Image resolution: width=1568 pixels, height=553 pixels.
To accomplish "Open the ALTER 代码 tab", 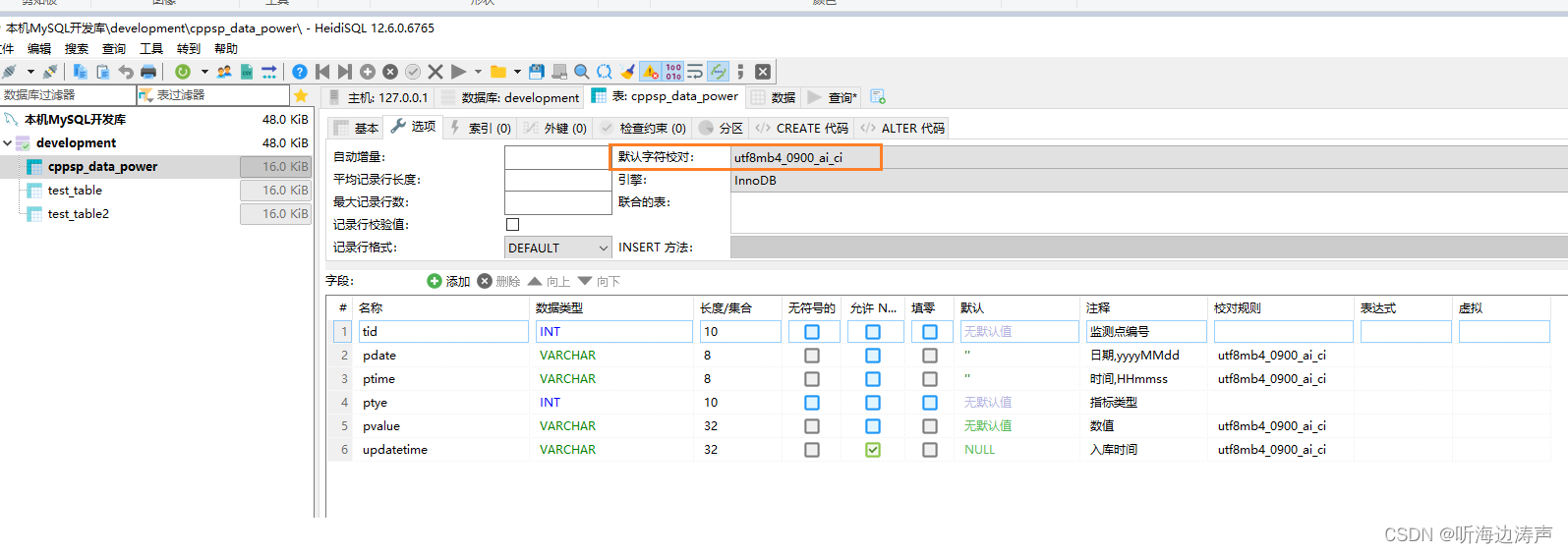I will [x=902, y=128].
